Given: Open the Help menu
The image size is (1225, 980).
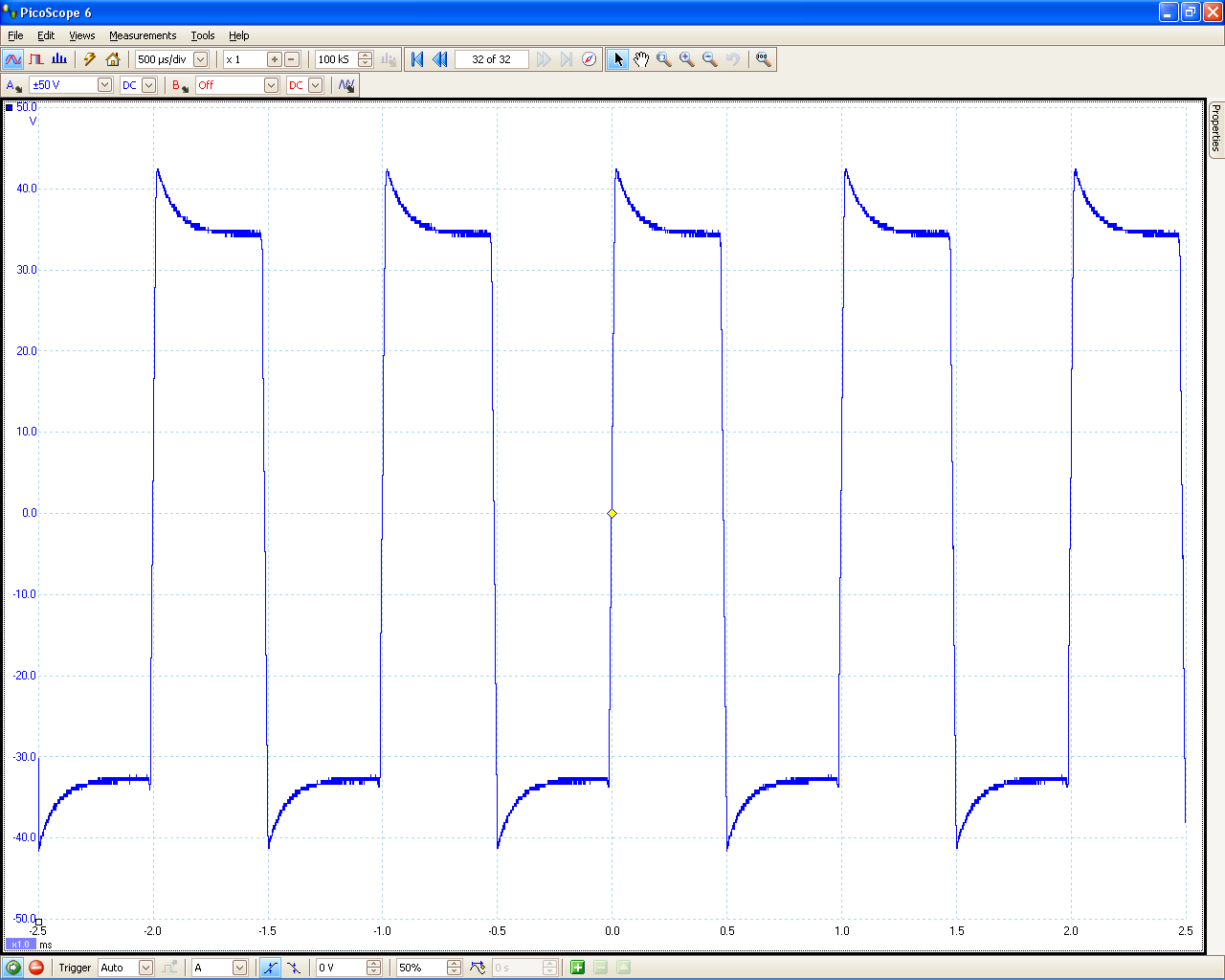Looking at the screenshot, I should click(x=239, y=35).
